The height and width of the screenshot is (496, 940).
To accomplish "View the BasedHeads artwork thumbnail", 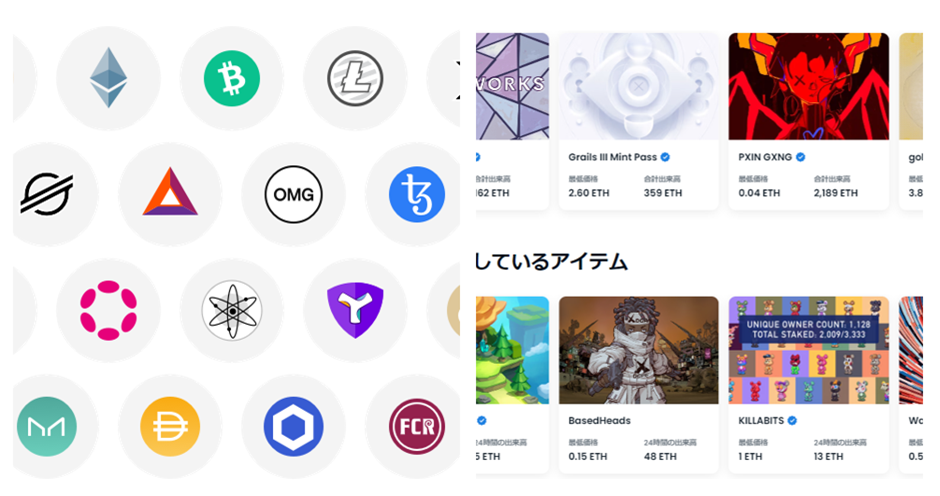I will 638,350.
